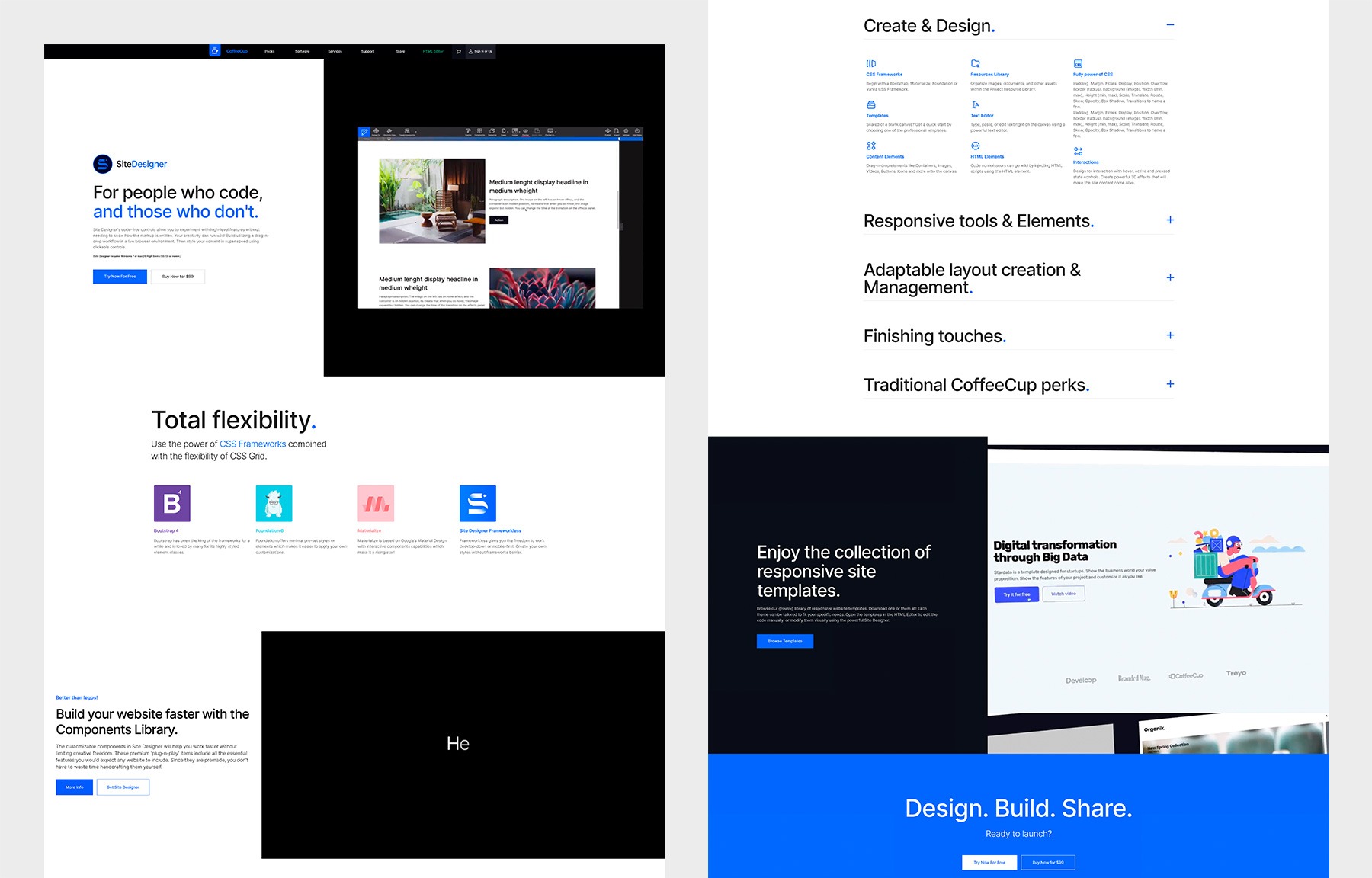
Task: Click the HTML Elements code icon
Action: (x=975, y=146)
